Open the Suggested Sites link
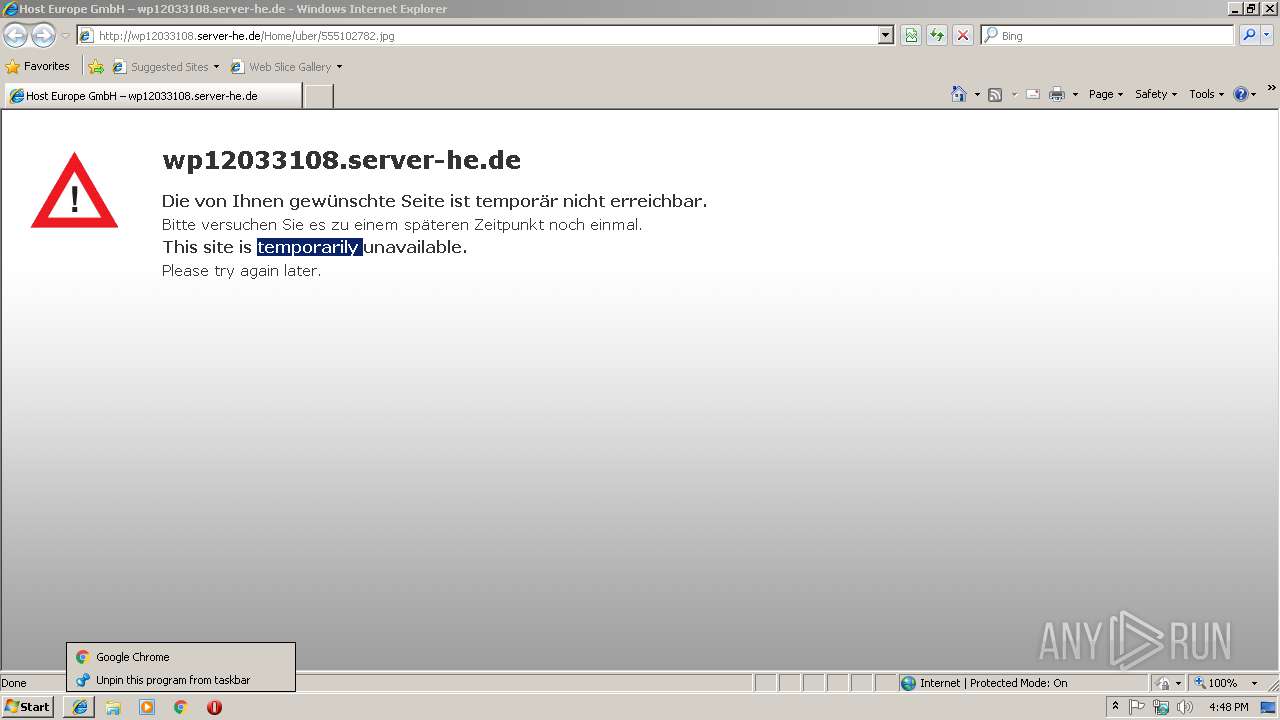 [165, 67]
